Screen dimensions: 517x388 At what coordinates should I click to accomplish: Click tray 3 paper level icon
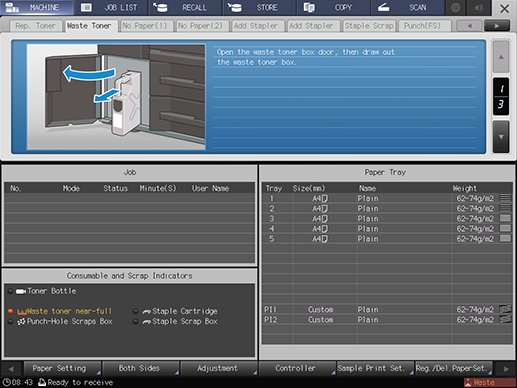click(505, 218)
